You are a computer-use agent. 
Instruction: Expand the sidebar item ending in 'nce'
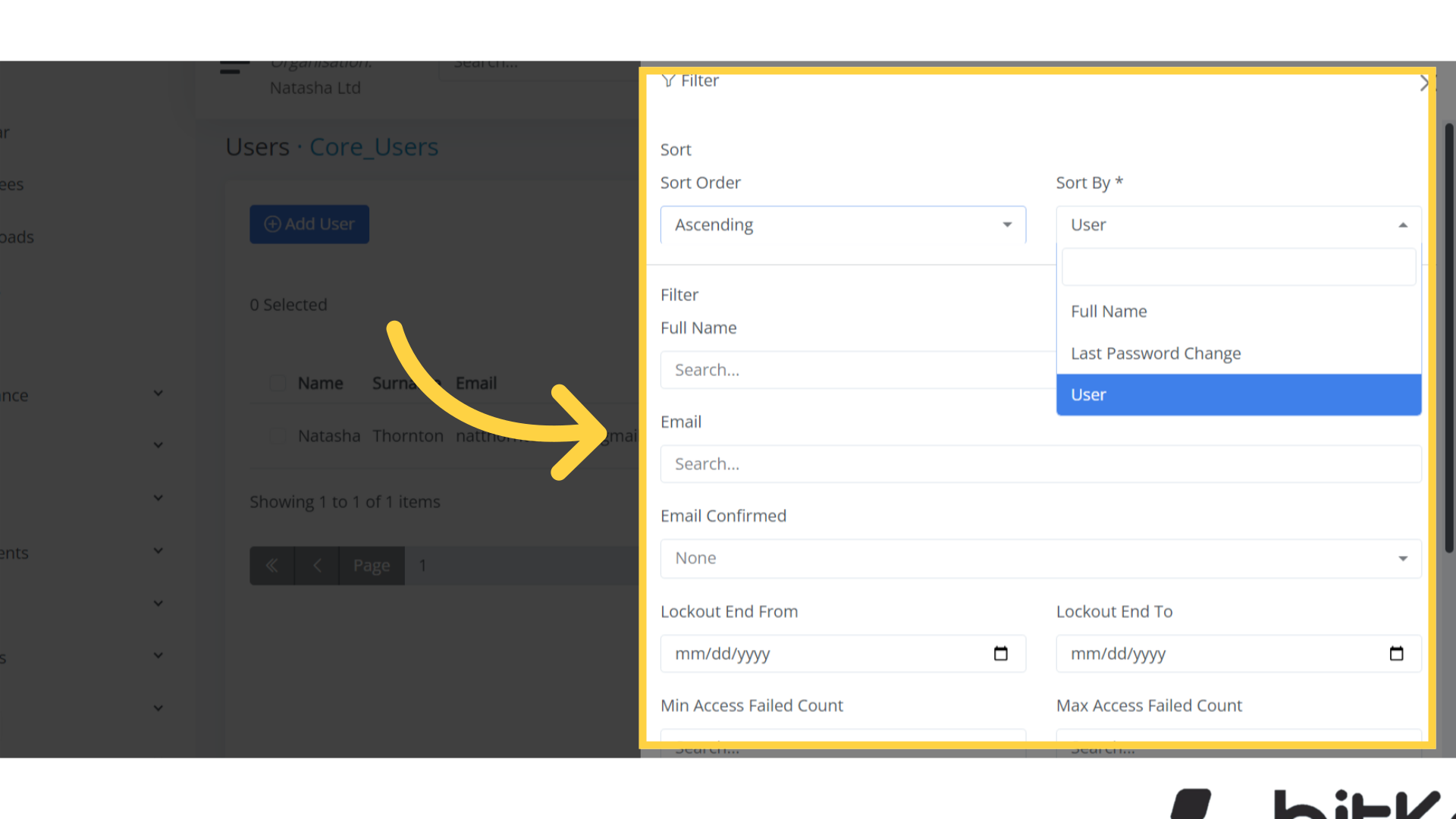coord(158,394)
